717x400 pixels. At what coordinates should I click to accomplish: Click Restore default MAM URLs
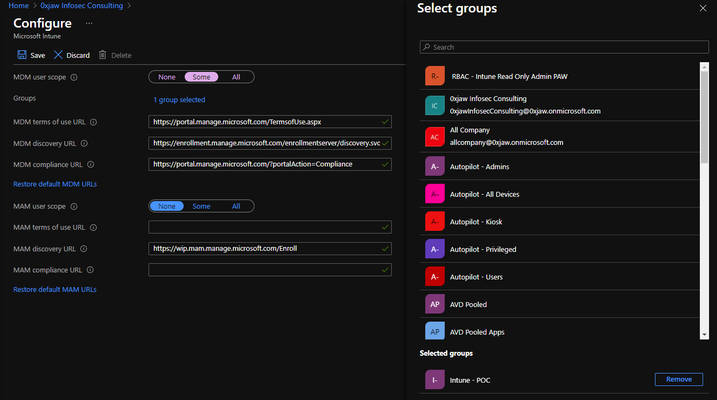[x=55, y=289]
